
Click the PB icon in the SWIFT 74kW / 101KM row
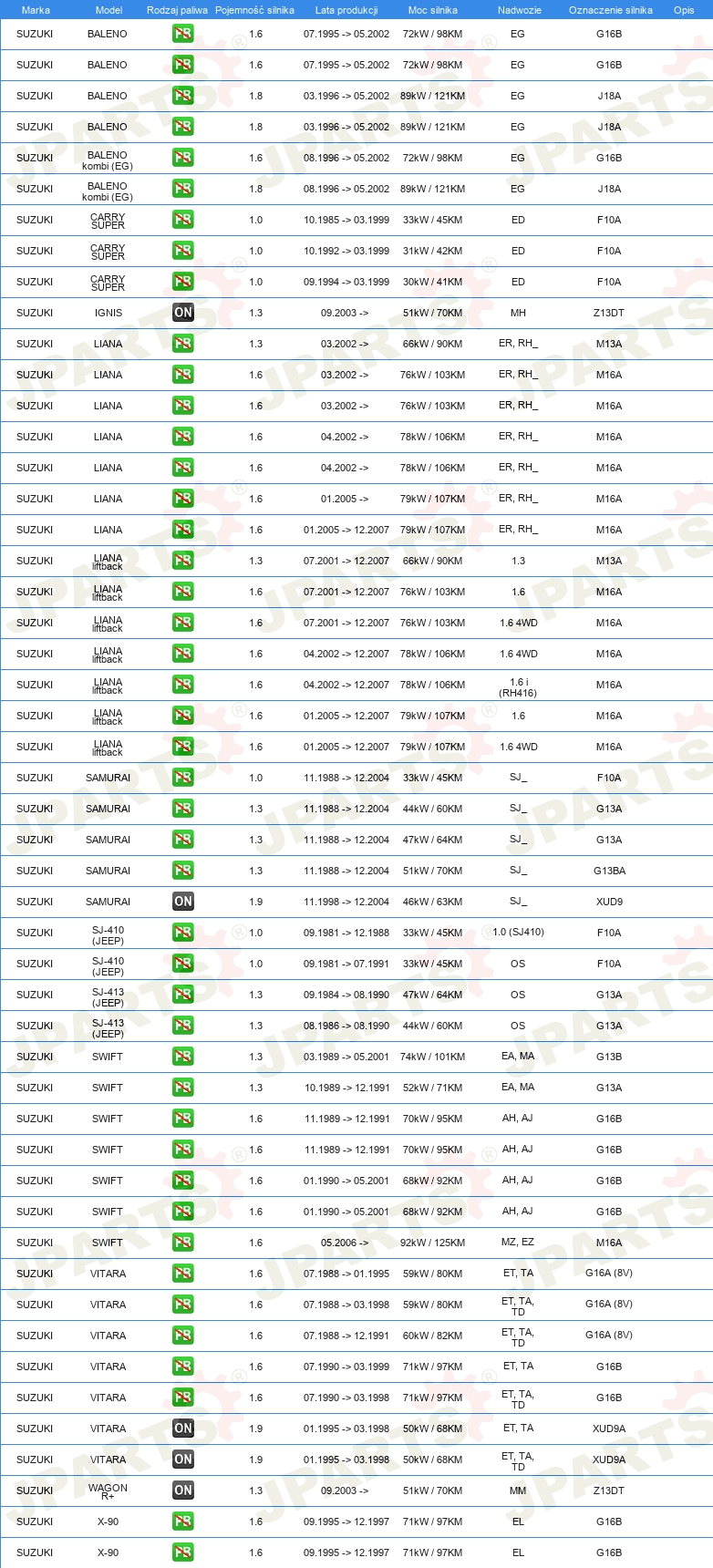183,1057
